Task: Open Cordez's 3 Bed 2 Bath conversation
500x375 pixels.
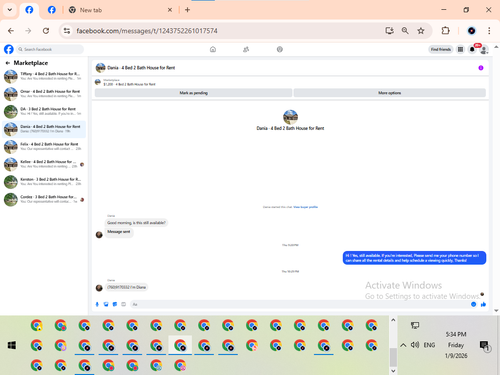Action: click(x=44, y=199)
